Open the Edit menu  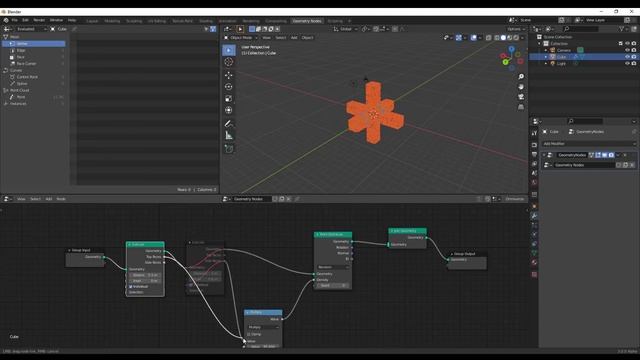25,20
